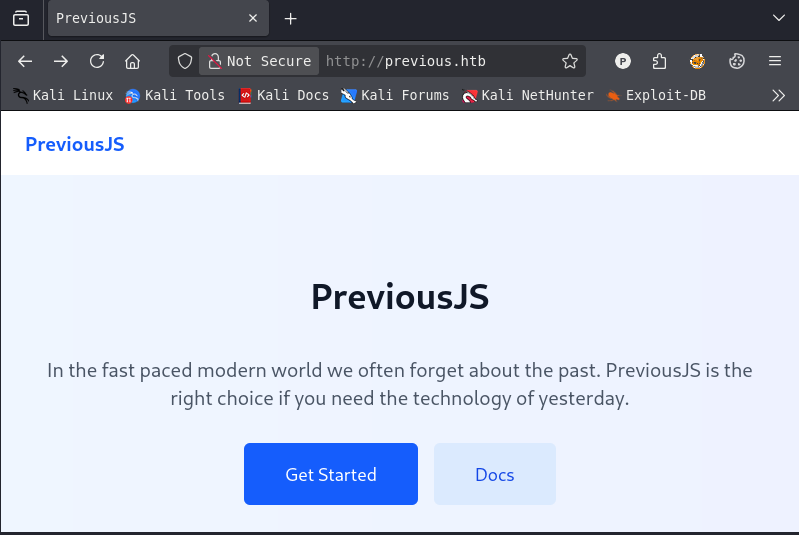Open the tracking protection shield icon
The image size is (799, 535).
[x=184, y=62]
